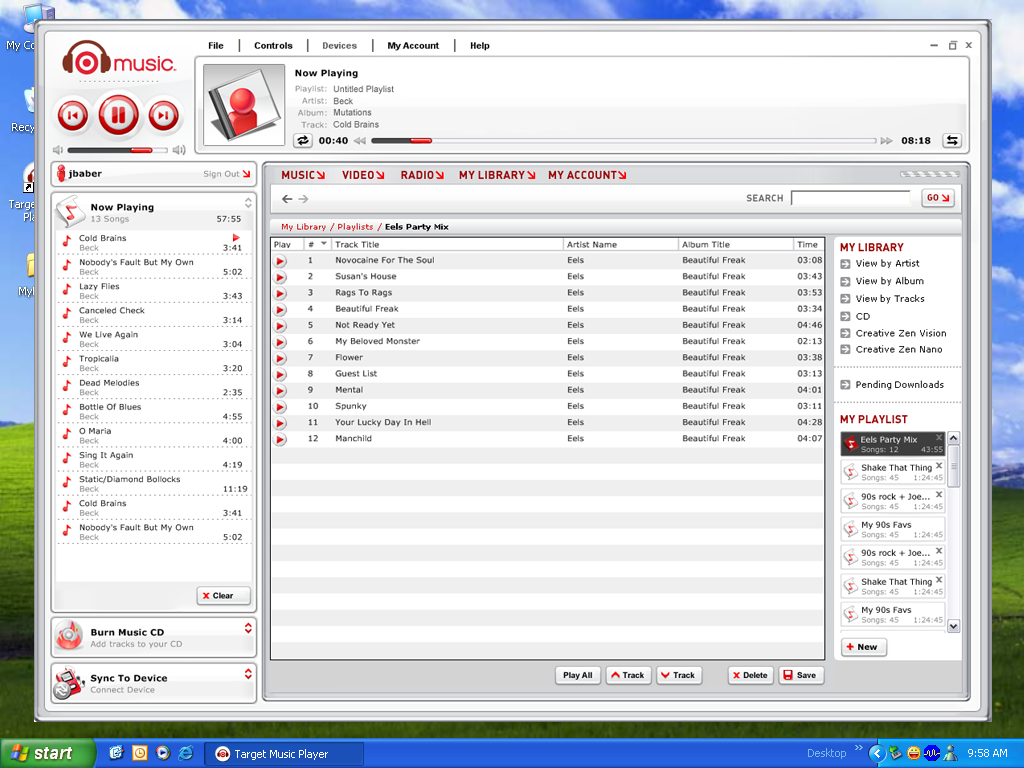
Task: Click the low-volume speaker icon
Action: tap(58, 150)
